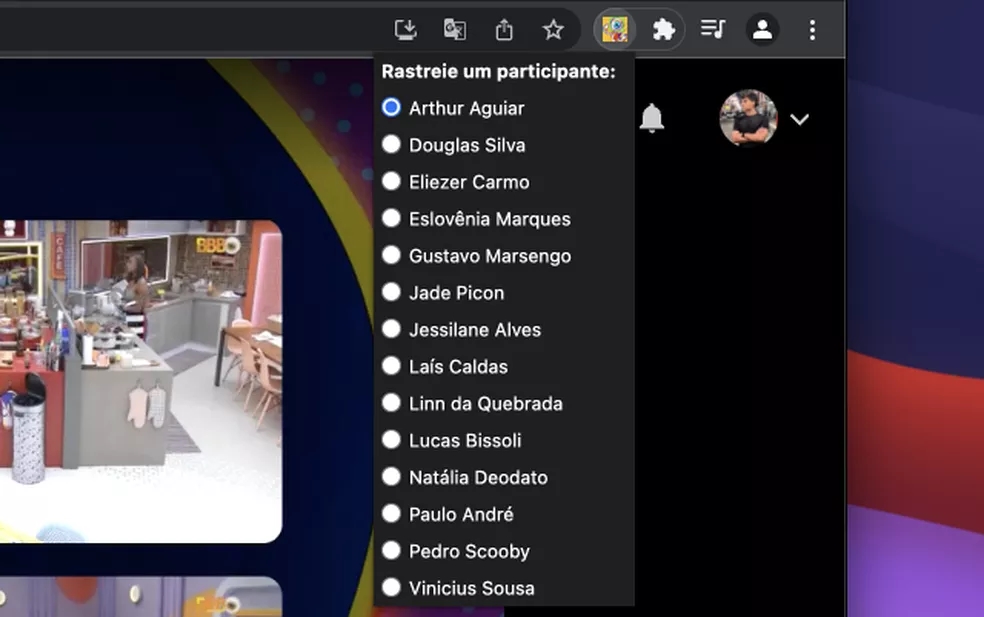Select the Laís Caldas radio button
Screen dimensions: 984x617
391,366
